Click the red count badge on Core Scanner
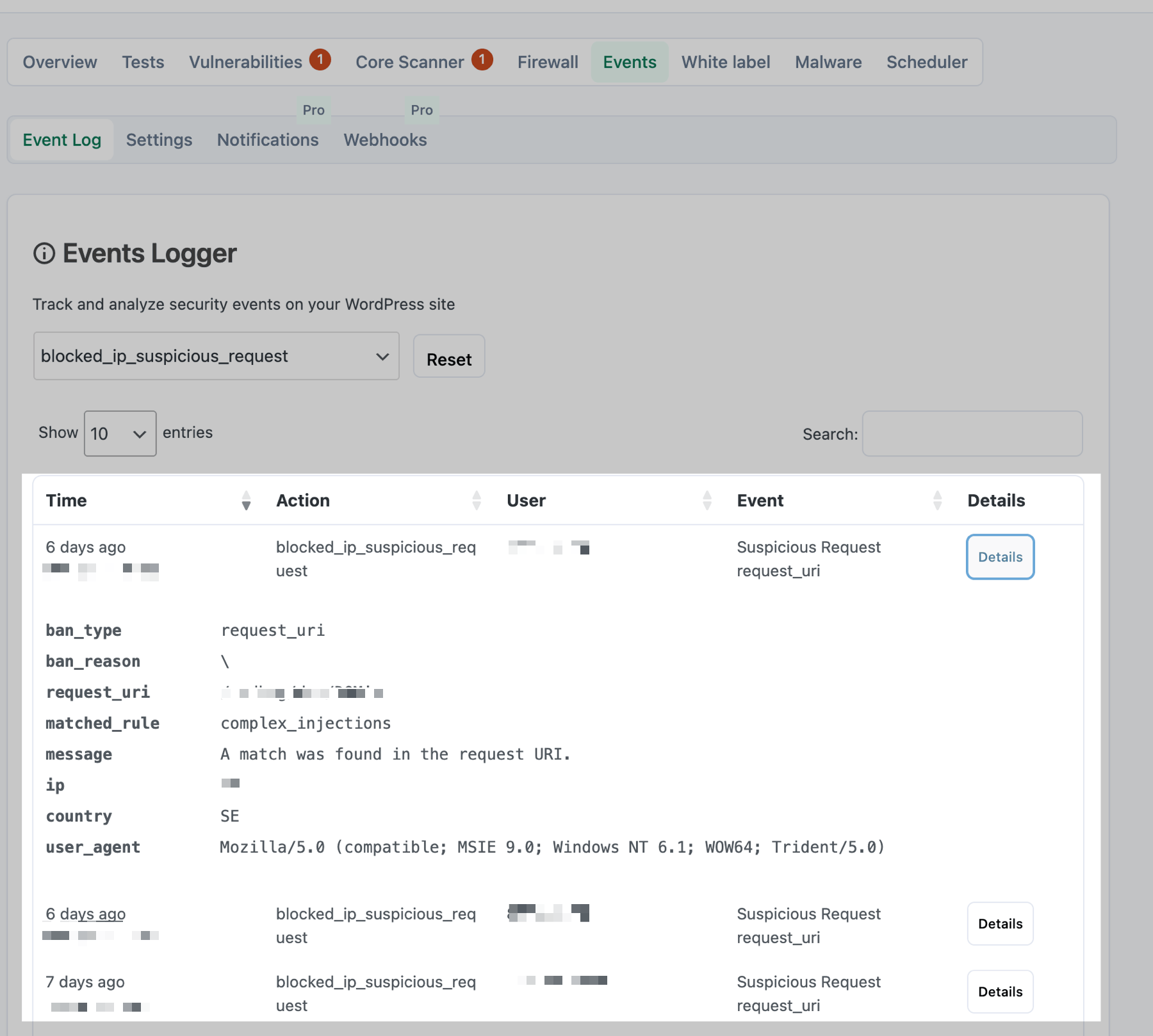The width and height of the screenshot is (1153, 1036). coord(482,59)
